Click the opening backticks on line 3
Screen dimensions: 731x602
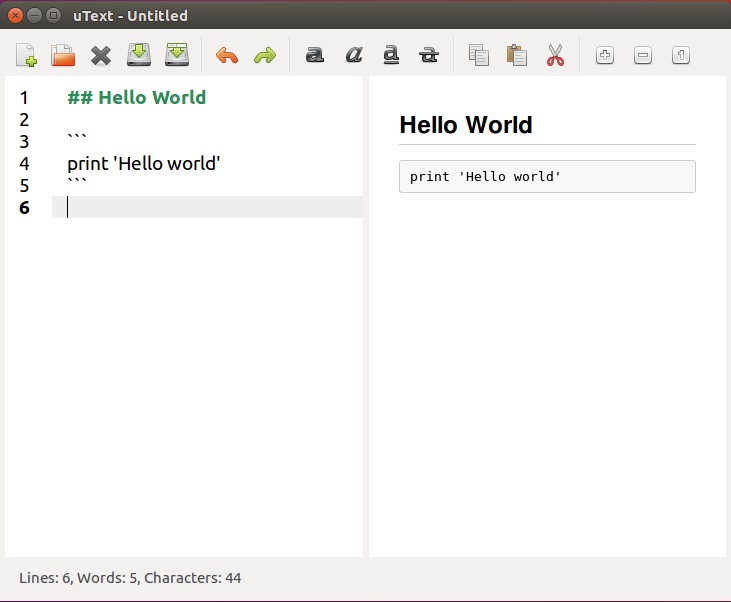click(77, 137)
